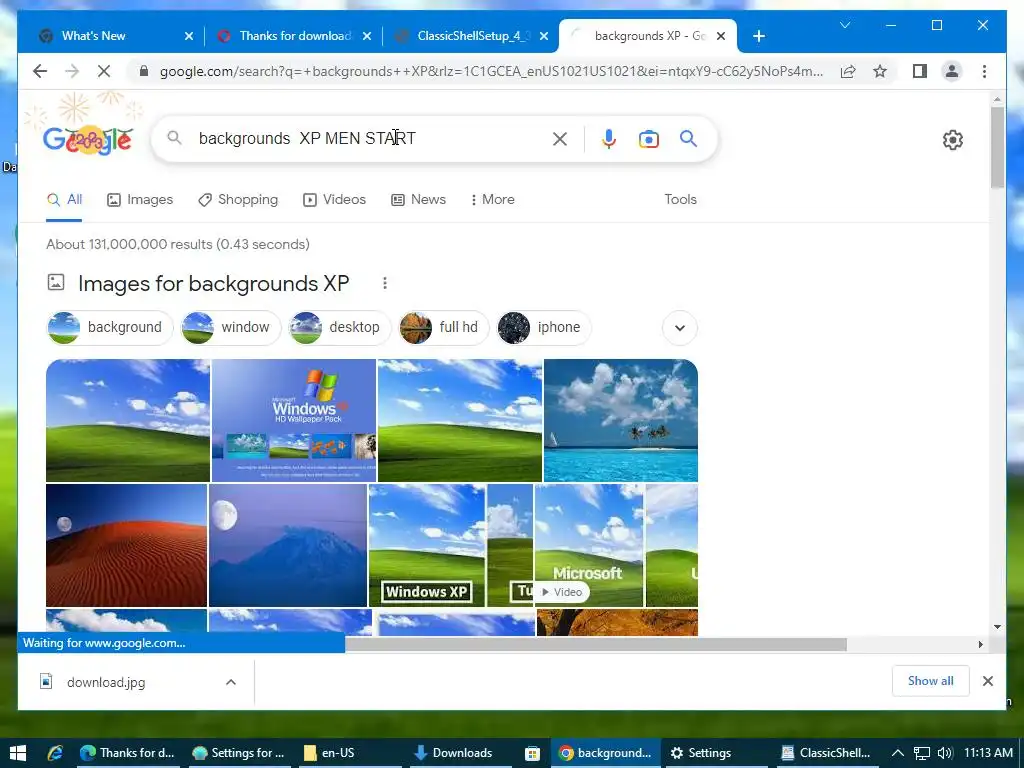Expand more image filter chips
The height and width of the screenshot is (768, 1024).
680,327
